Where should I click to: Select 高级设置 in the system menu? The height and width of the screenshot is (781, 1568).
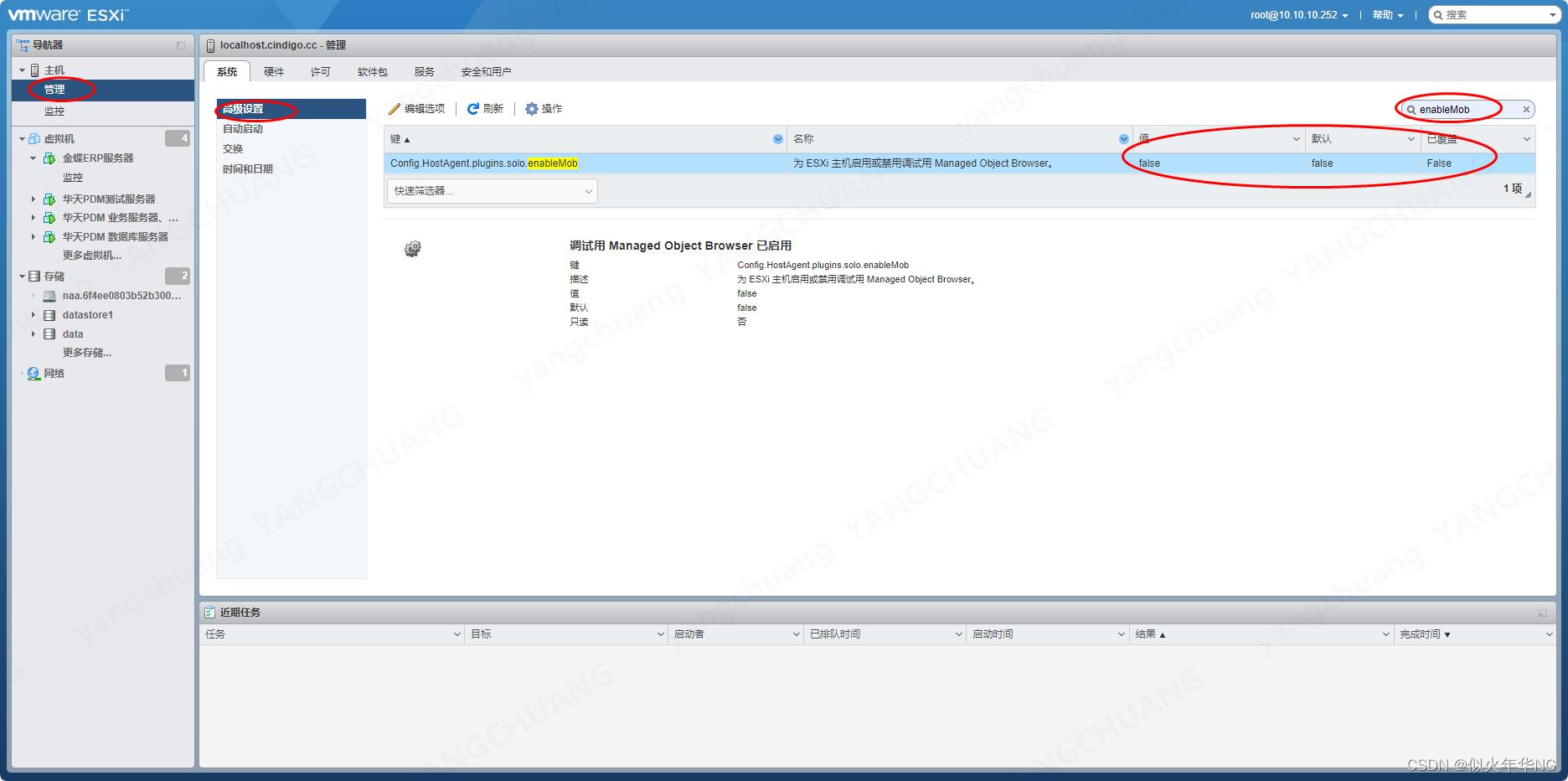pyautogui.click(x=291, y=109)
